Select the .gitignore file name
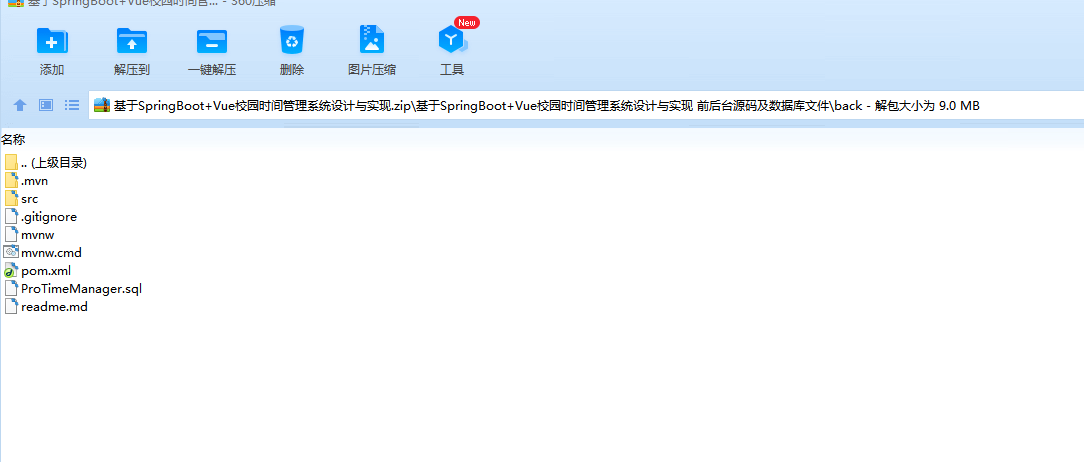Viewport: 1084px width, 462px height. pyautogui.click(x=49, y=217)
